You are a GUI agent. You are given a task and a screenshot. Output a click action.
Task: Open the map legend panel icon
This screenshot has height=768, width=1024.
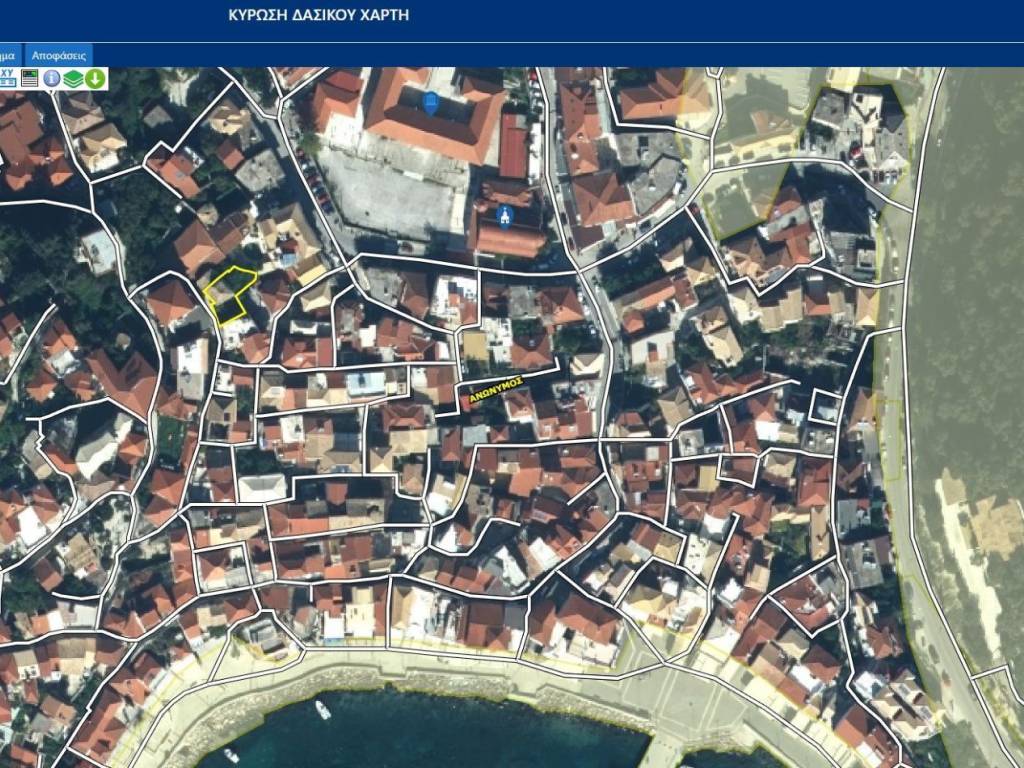pyautogui.click(x=30, y=78)
